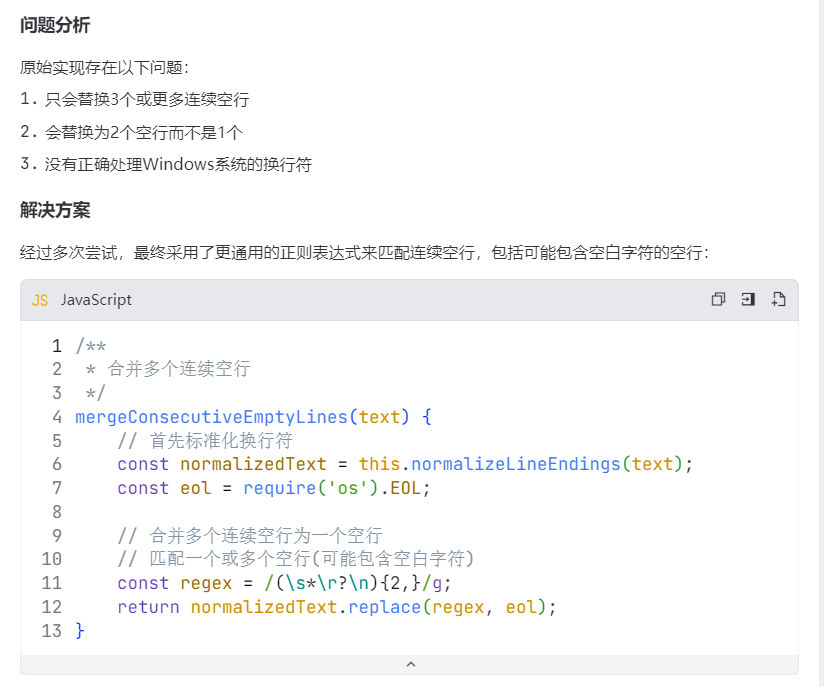The image size is (824, 687).
Task: Click the return statement keyword
Action: coord(148,607)
